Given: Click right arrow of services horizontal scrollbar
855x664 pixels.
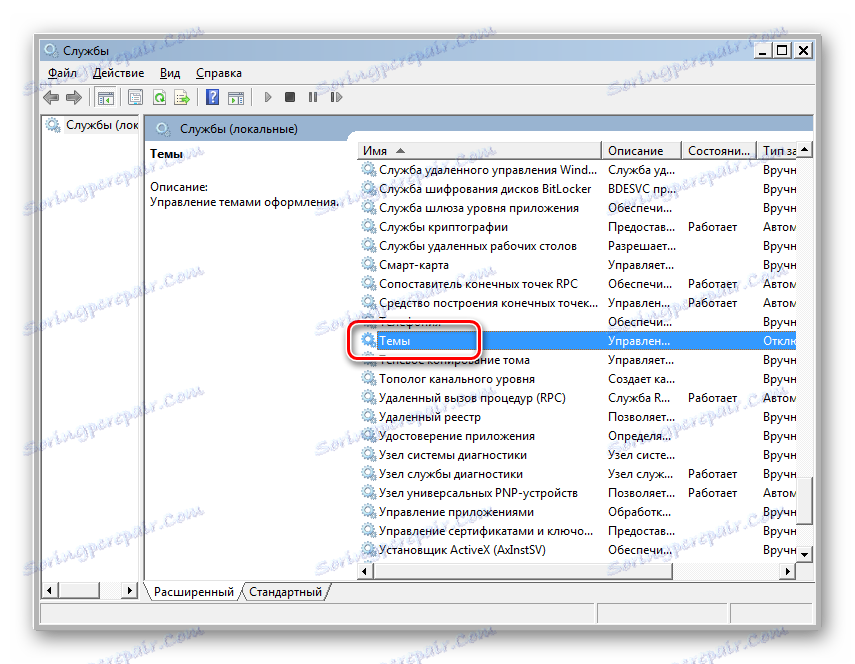Looking at the screenshot, I should [788, 571].
